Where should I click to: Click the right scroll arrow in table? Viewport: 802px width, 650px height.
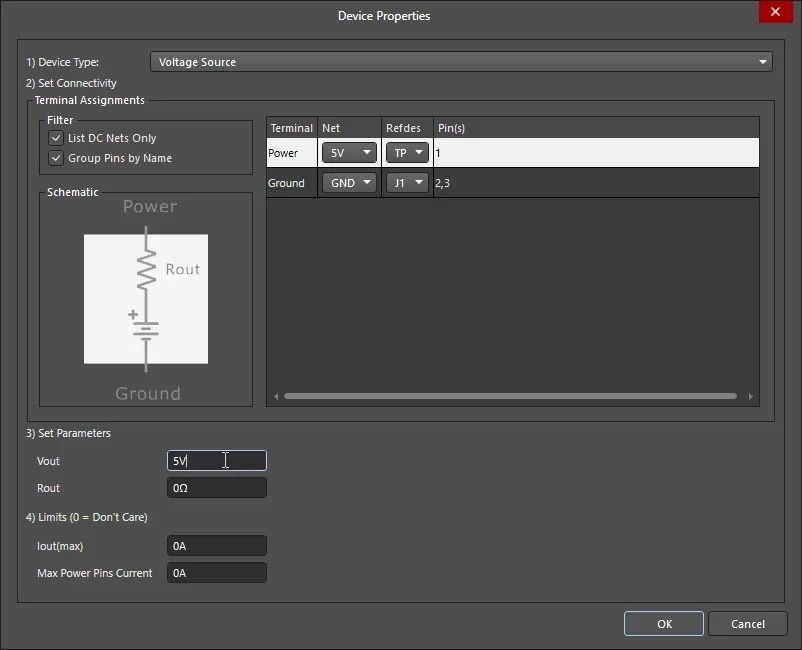(x=751, y=397)
